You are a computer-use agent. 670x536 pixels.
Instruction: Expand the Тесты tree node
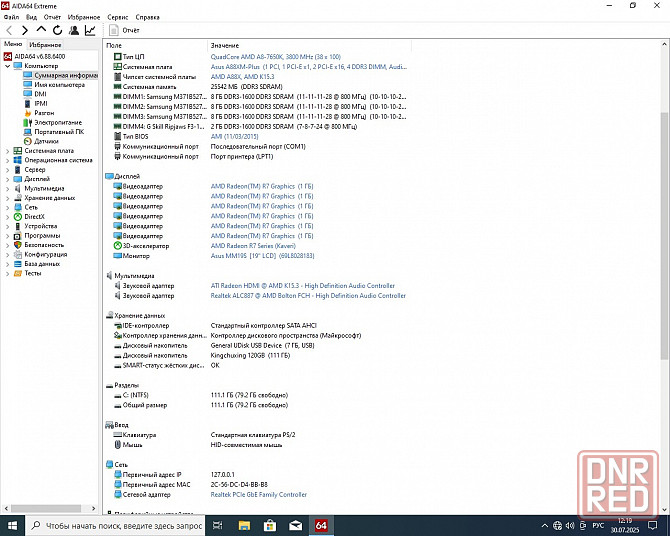click(7, 273)
